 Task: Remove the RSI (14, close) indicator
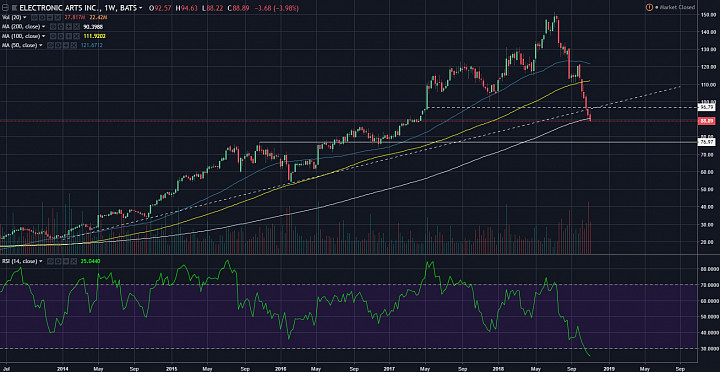(x=74, y=261)
